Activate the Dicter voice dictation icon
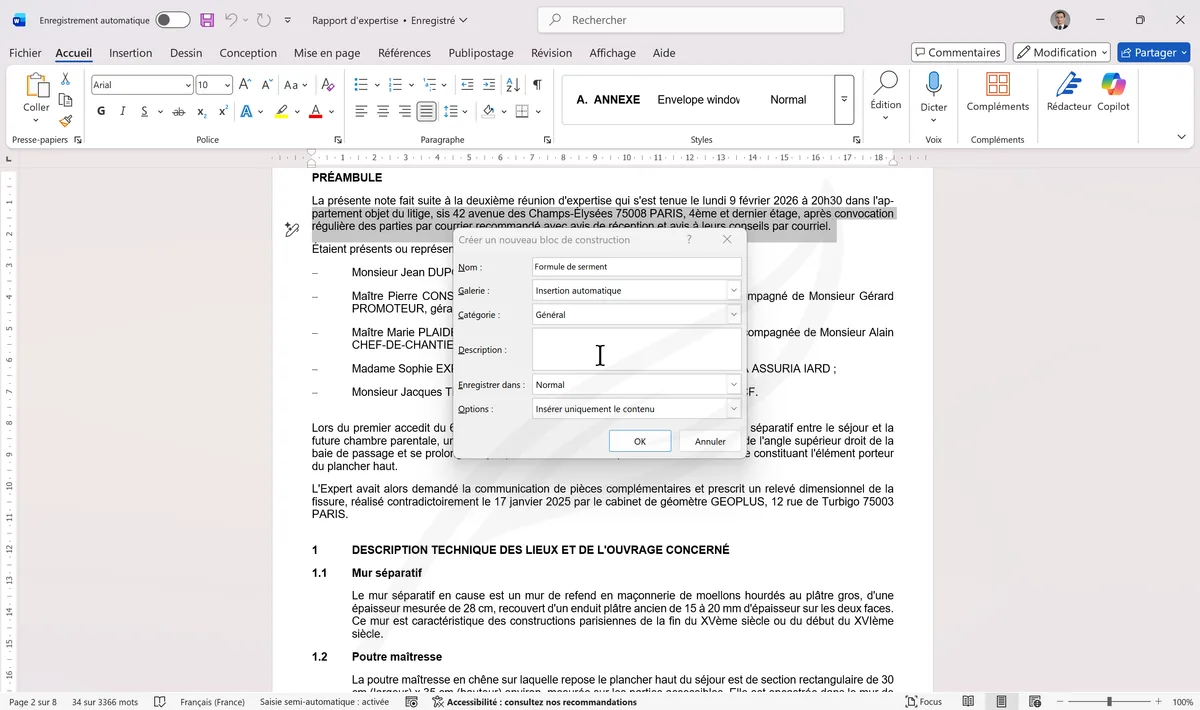The image size is (1200, 710). tap(933, 95)
